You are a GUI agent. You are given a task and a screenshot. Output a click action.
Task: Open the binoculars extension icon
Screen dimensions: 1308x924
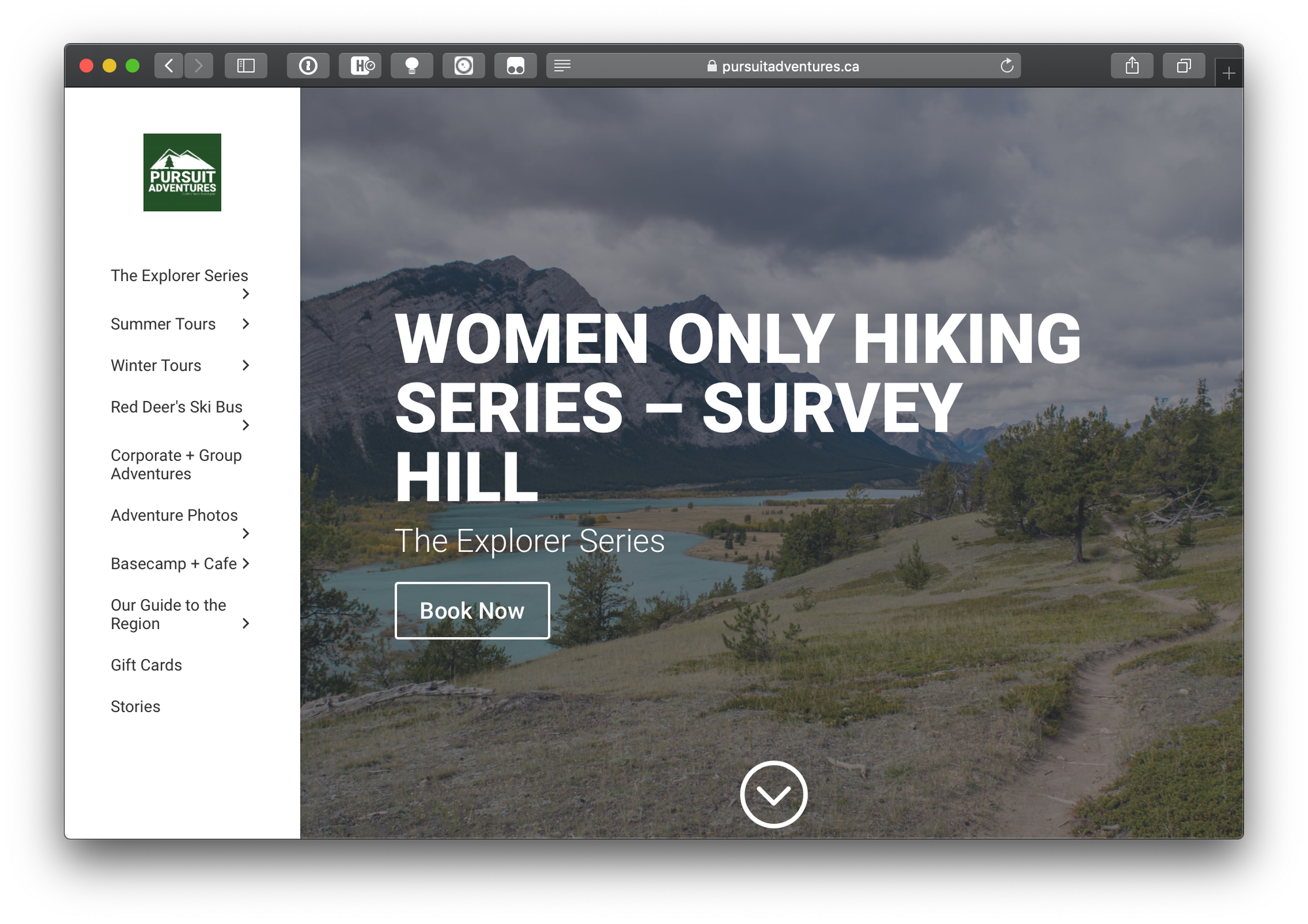(515, 65)
